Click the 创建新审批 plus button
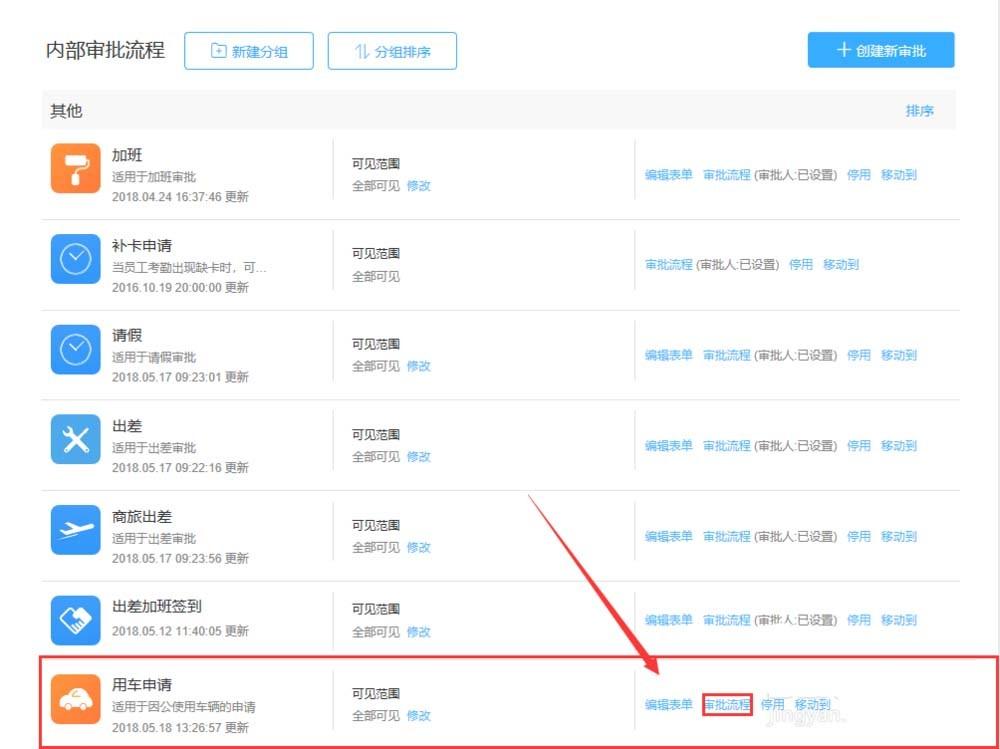Viewport: 1000px width, 749px height. pos(880,50)
